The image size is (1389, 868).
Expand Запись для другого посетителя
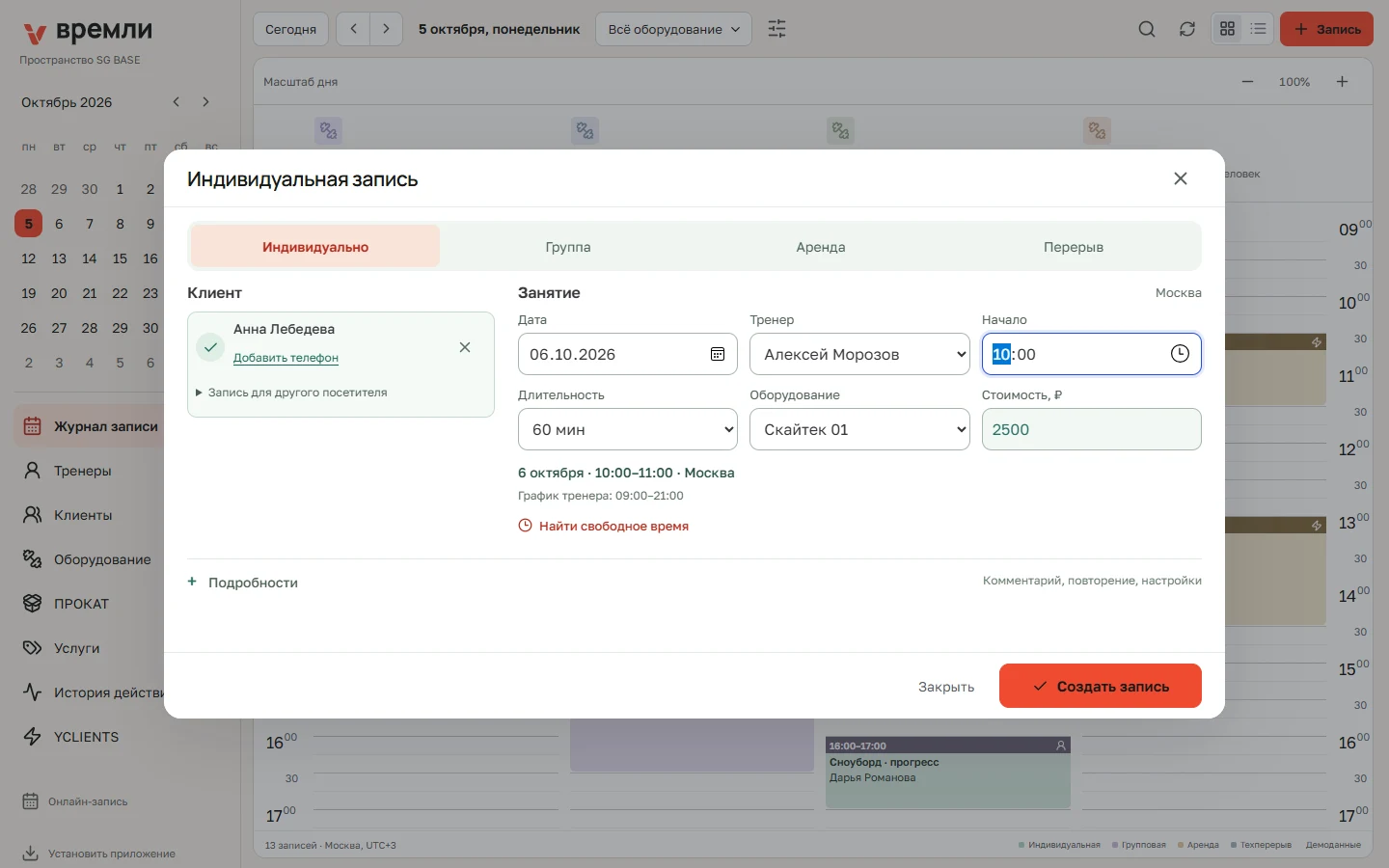tap(291, 393)
